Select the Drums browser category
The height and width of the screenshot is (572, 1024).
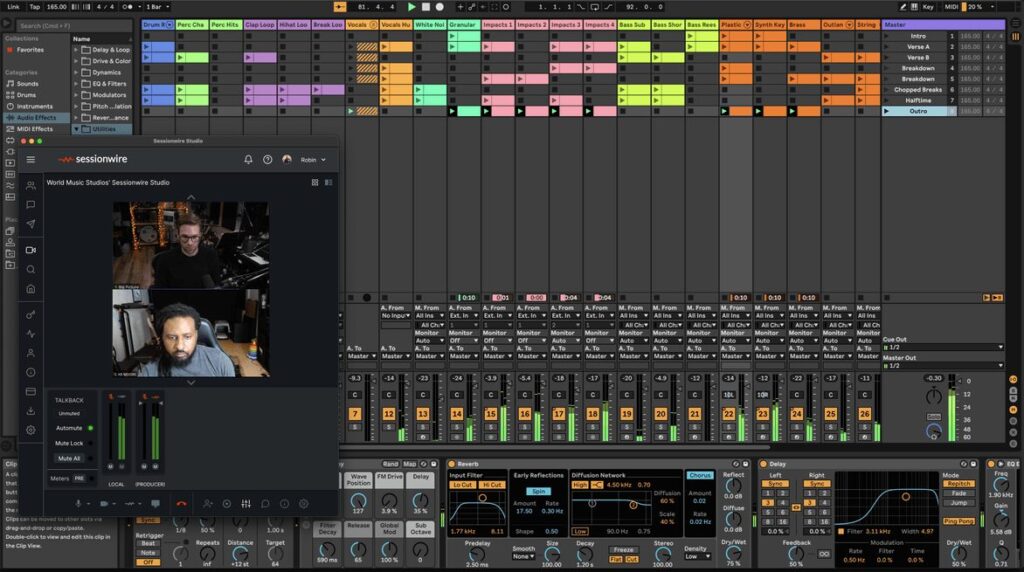[27, 95]
